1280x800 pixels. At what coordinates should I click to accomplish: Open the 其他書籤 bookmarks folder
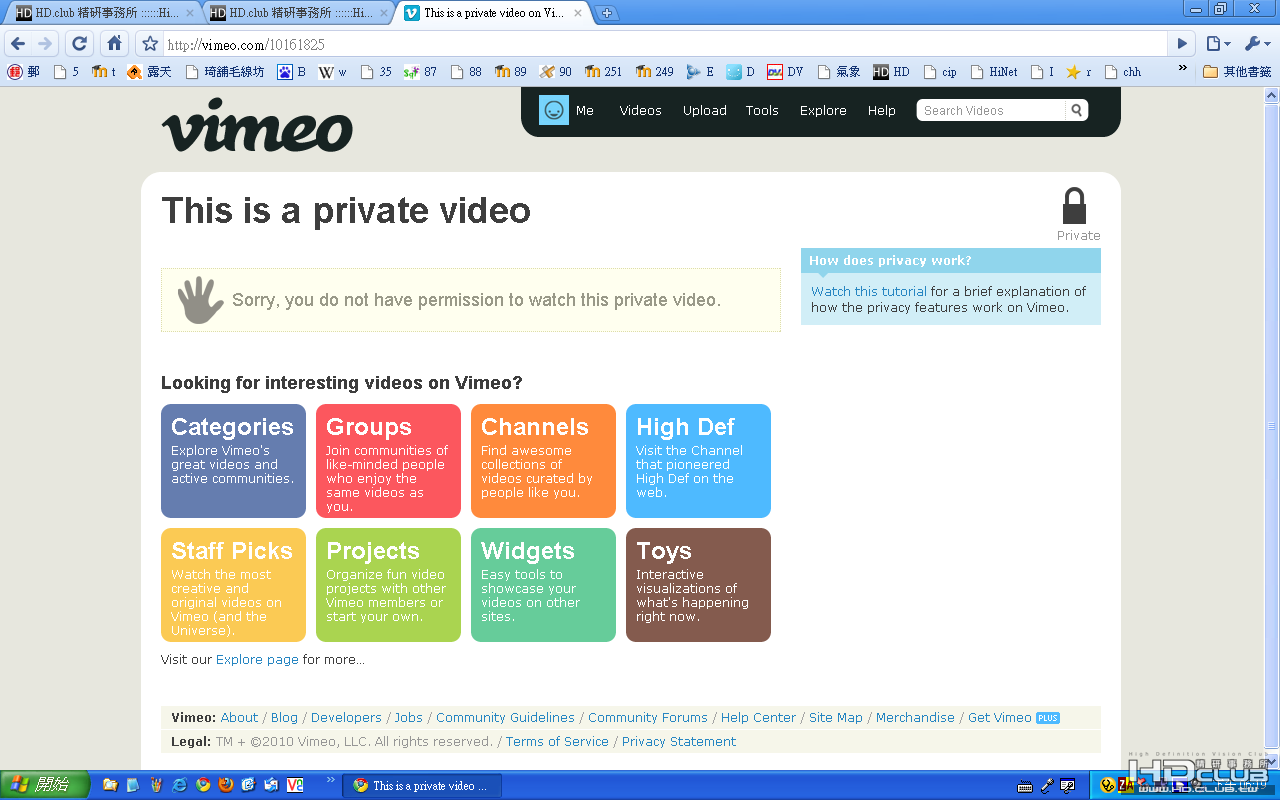click(1236, 72)
